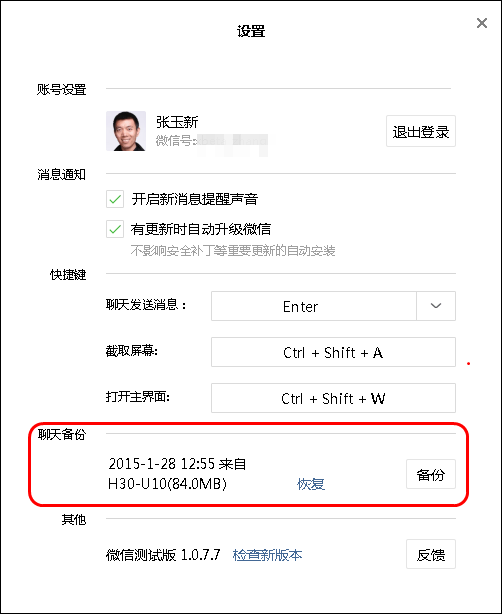Image resolution: width=502 pixels, height=614 pixels.
Task: Click the 不影响安全补丁等重要更新的自动安装 hint text
Action: (233, 251)
